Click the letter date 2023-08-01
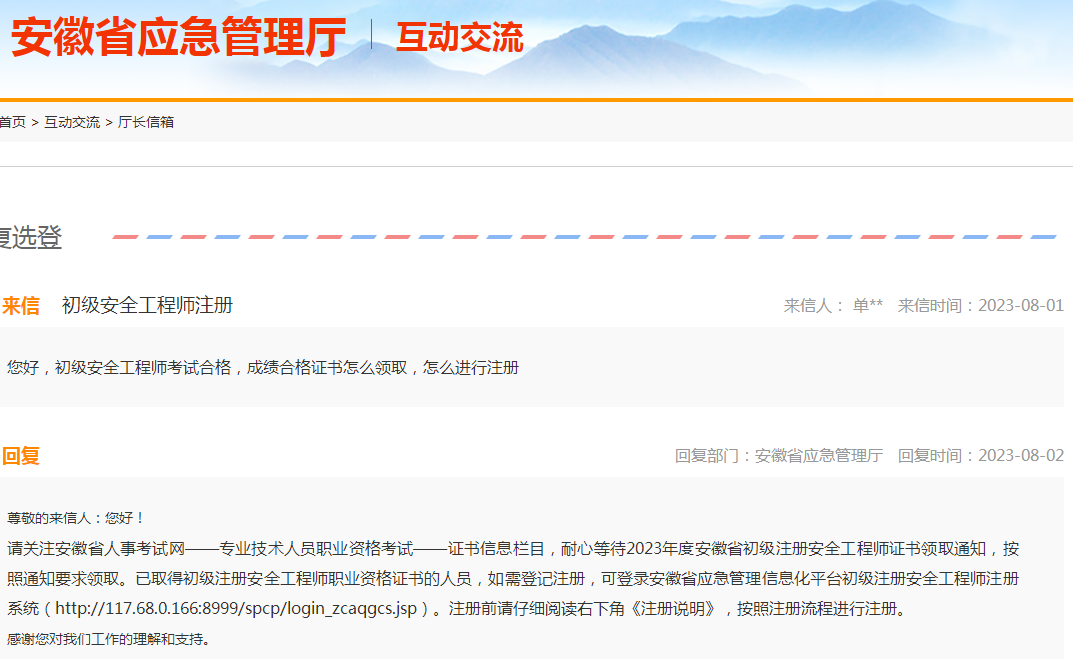 [1020, 306]
